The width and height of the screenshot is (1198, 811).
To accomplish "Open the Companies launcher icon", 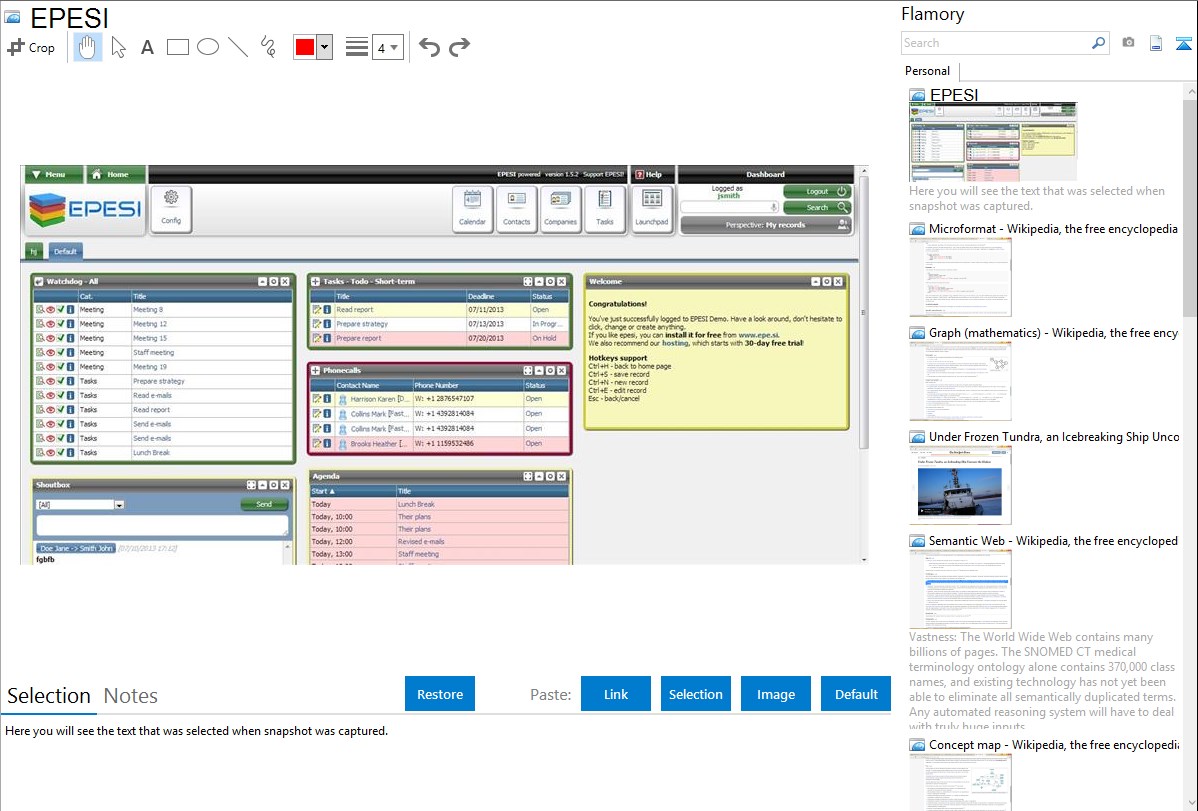I will pyautogui.click(x=560, y=208).
